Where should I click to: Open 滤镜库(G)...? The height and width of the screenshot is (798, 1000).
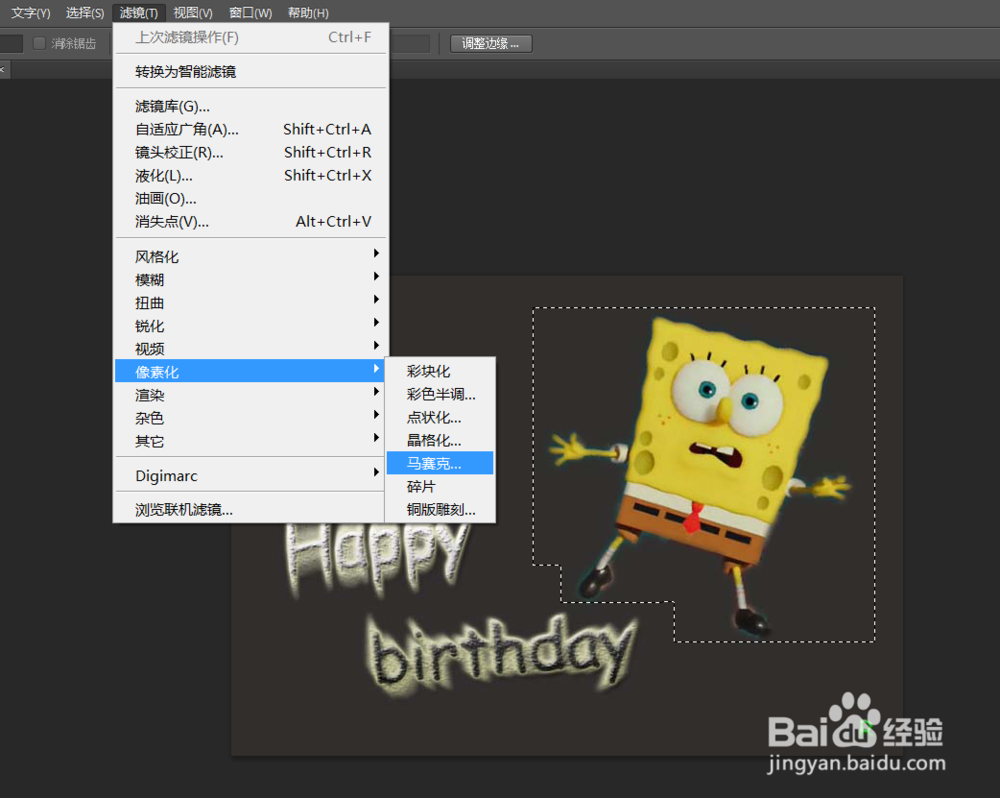coord(251,106)
